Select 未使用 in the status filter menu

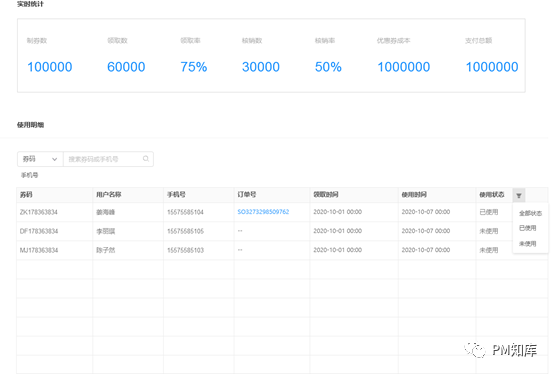click(x=528, y=244)
